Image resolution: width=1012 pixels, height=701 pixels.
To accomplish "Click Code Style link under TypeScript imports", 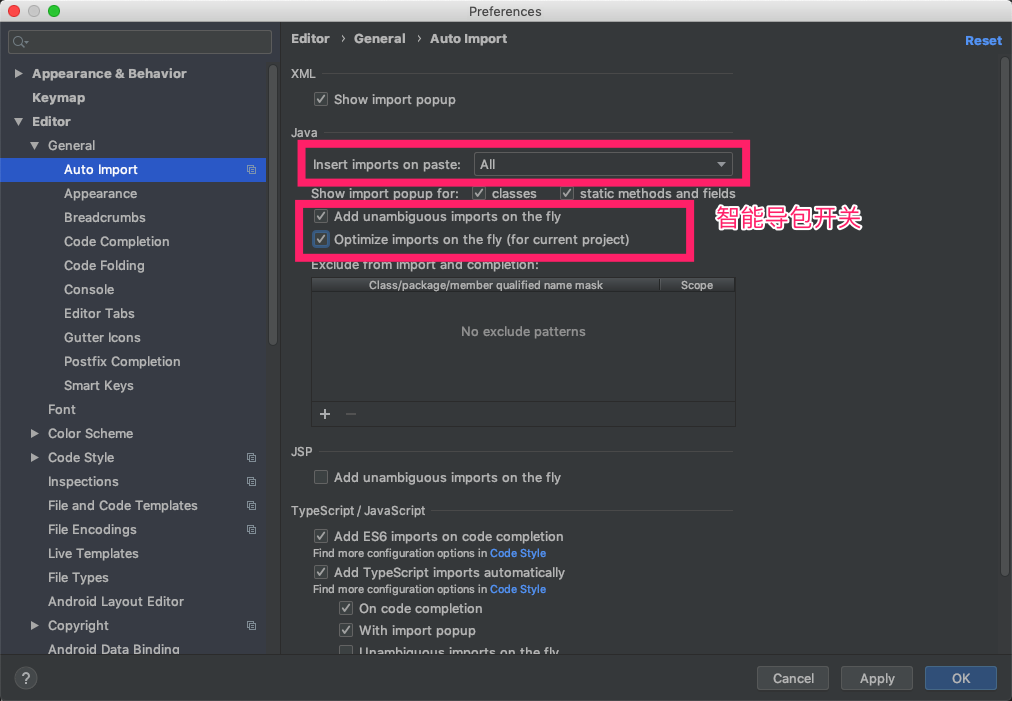I will point(518,589).
